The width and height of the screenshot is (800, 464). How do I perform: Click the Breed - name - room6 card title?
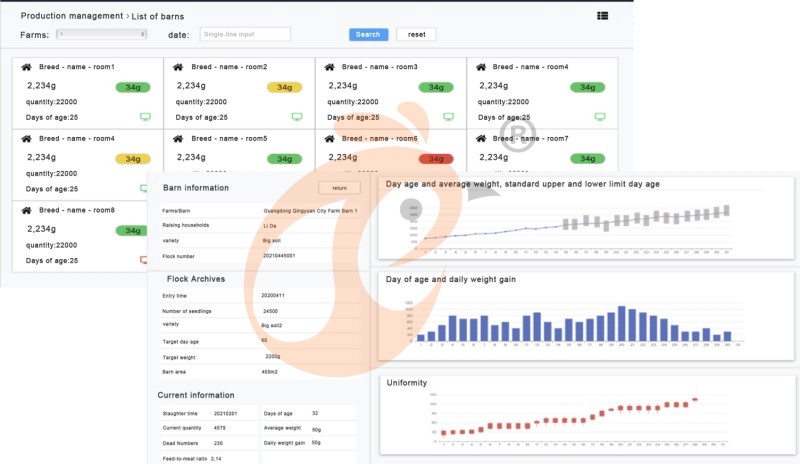(x=380, y=139)
